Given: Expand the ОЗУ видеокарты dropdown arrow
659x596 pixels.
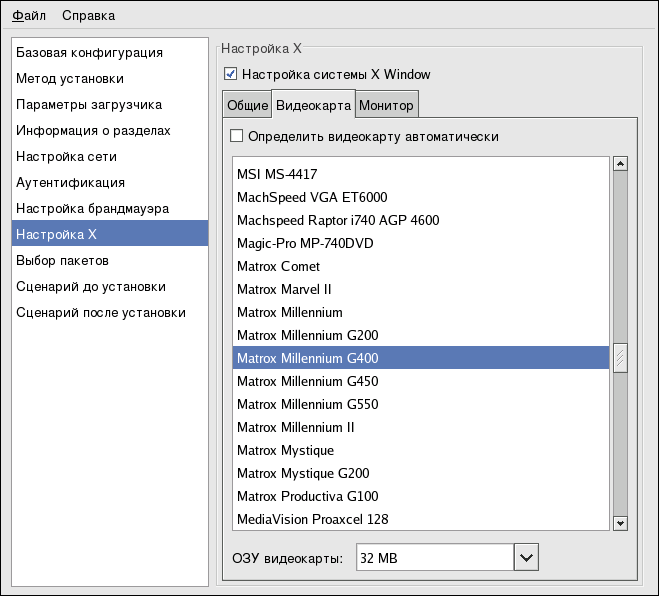Looking at the screenshot, I should [x=526, y=556].
